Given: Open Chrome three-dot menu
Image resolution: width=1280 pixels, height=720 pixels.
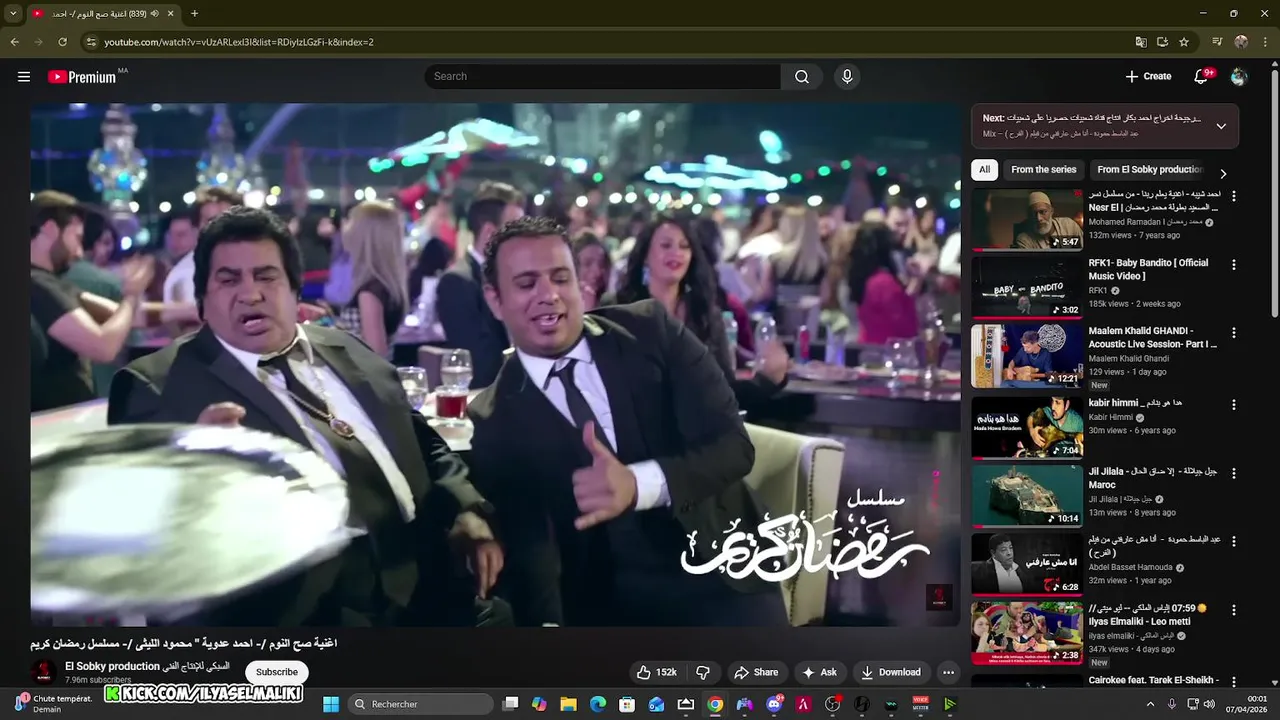Looking at the screenshot, I should [x=1265, y=42].
